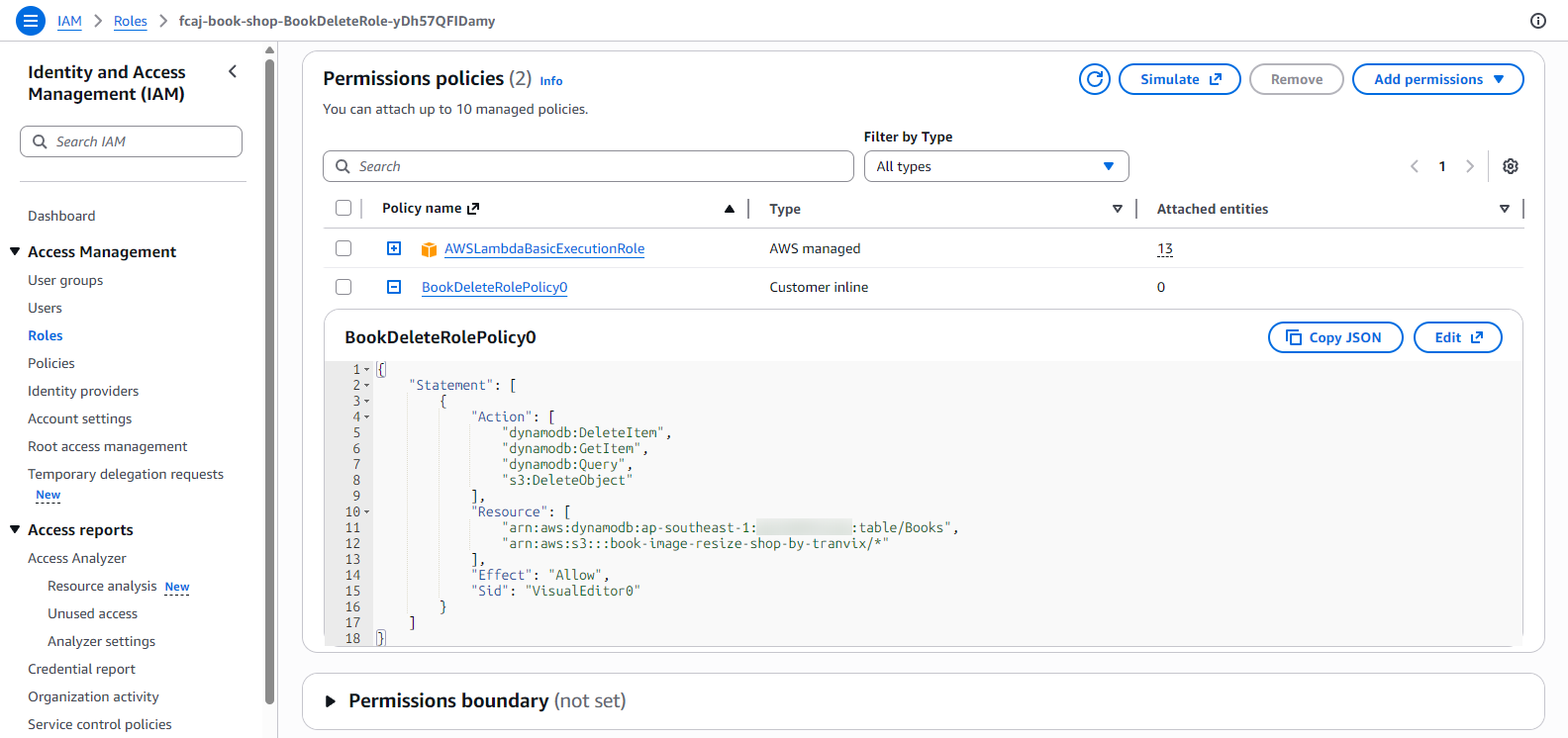This screenshot has height=738, width=1568.
Task: Go to next policies page
Action: coord(1470,166)
